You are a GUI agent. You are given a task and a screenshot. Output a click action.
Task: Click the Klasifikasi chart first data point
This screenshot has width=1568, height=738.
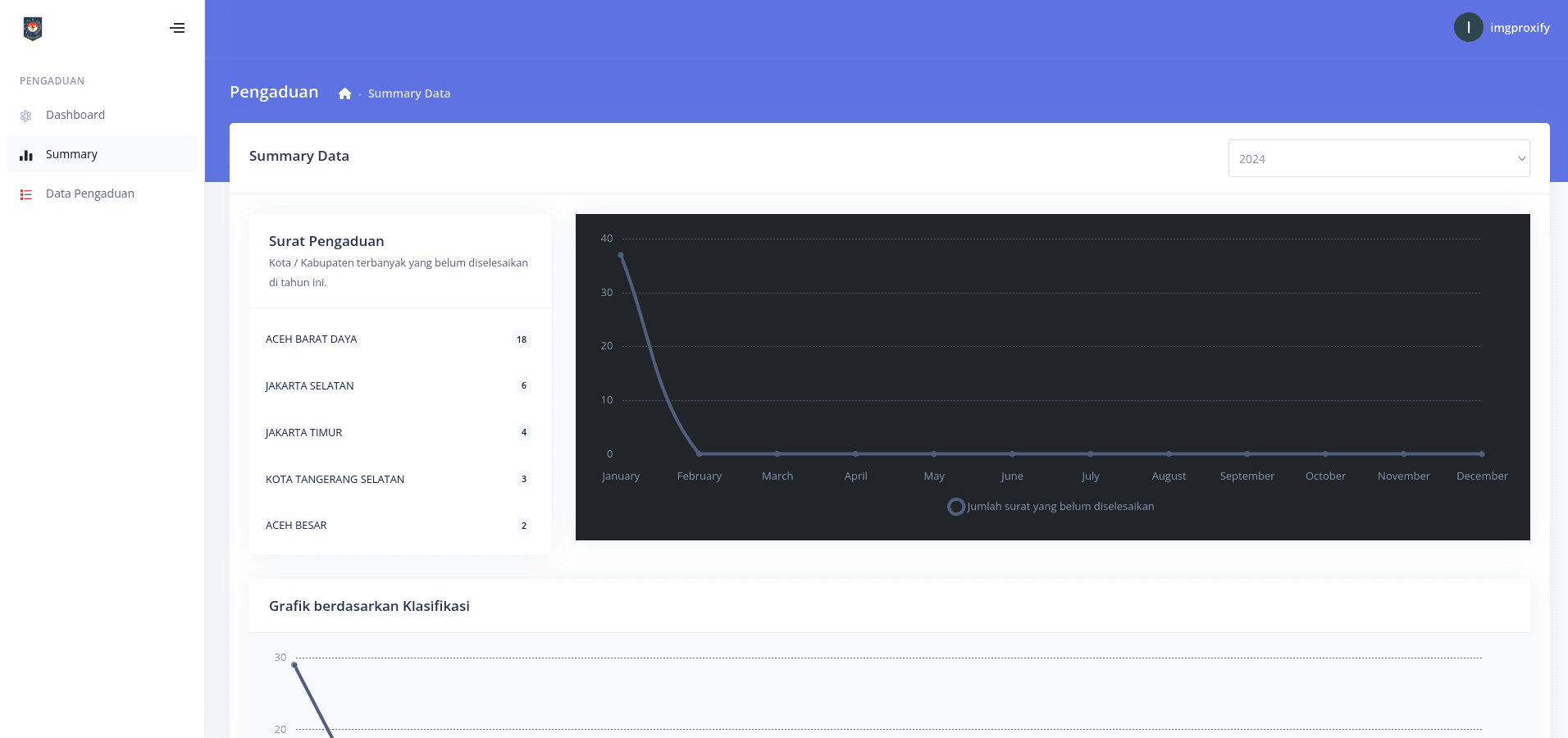point(294,665)
